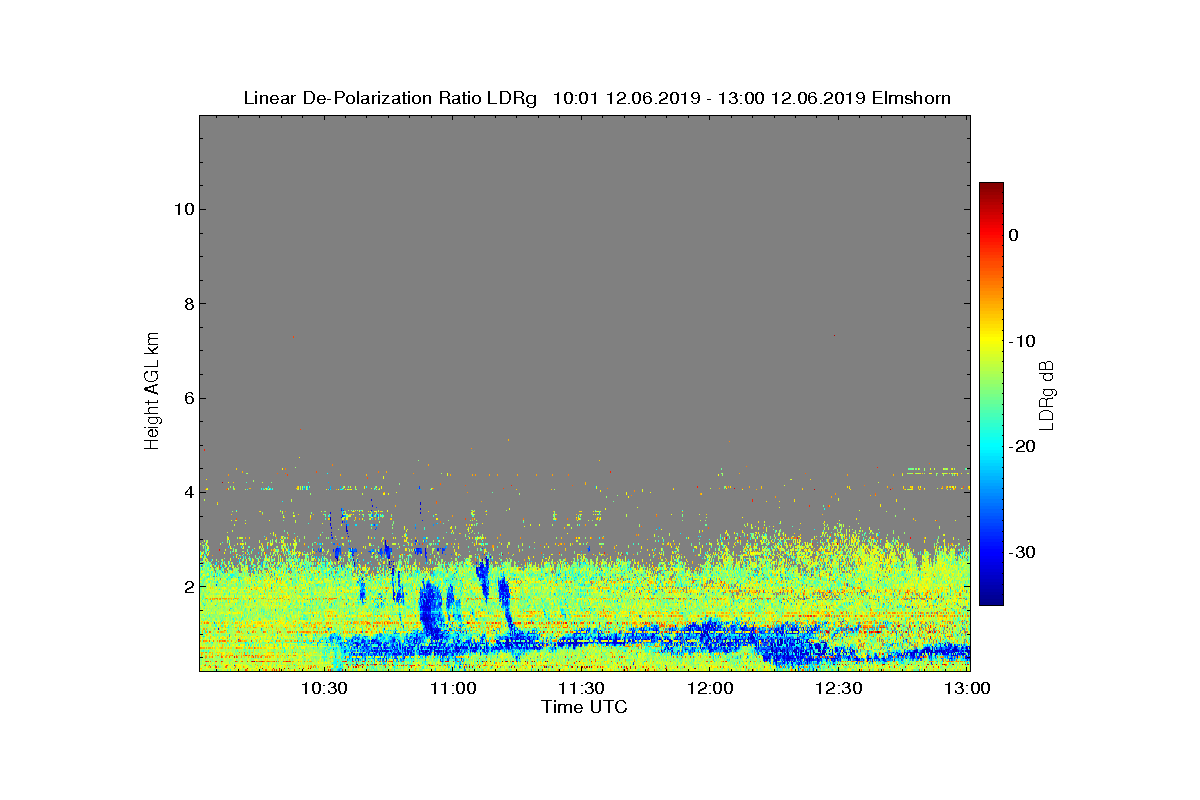Pick the yellow region of the colorbar
Viewport: 1200px width, 800px height.
[991, 341]
